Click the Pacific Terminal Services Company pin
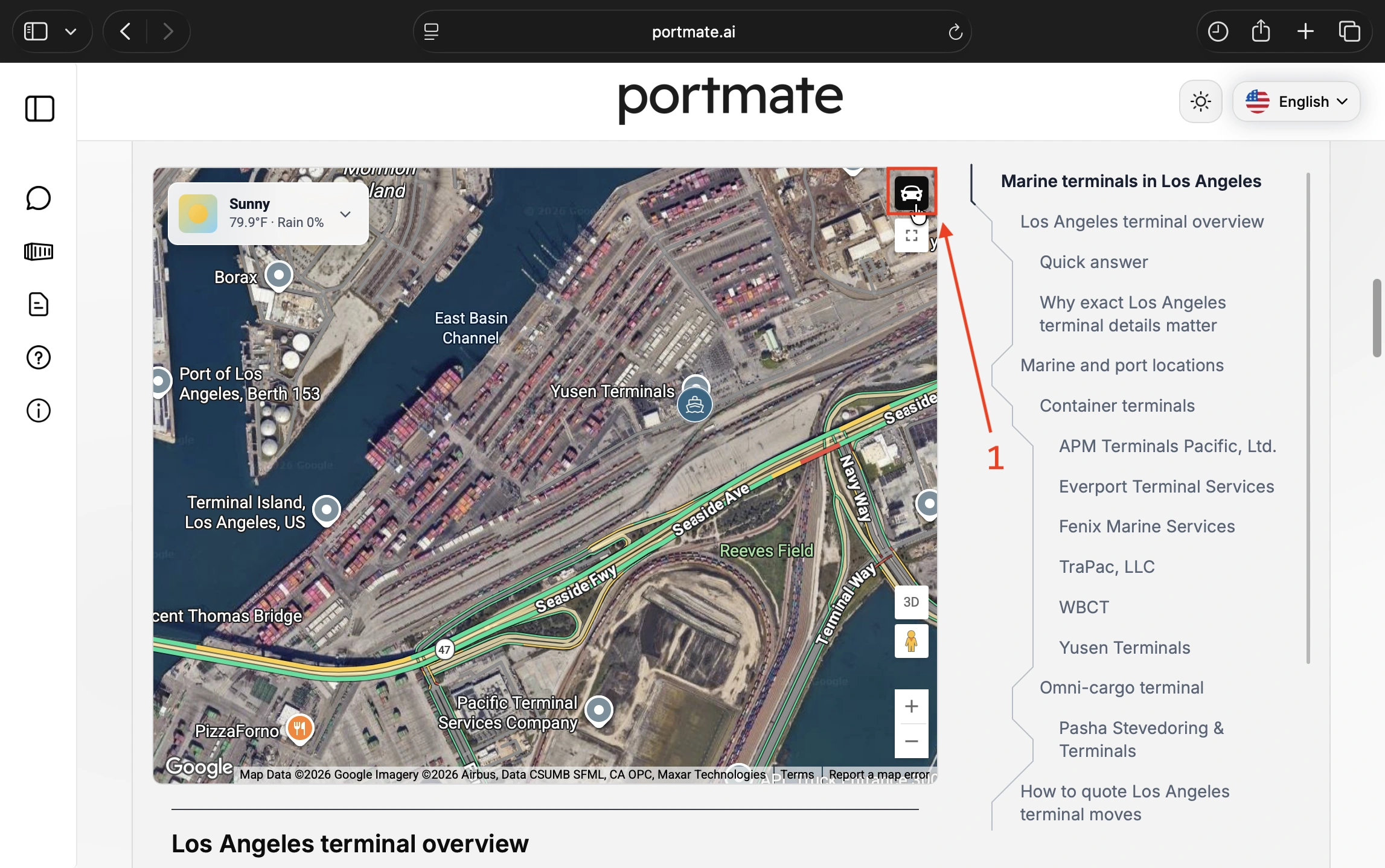Viewport: 1385px width, 868px height. point(599,711)
